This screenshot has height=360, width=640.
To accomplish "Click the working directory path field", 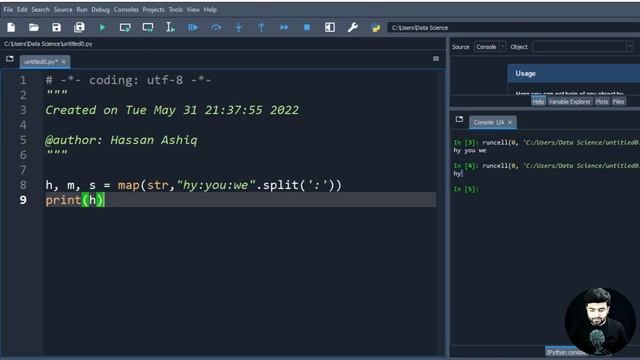I will (514, 28).
